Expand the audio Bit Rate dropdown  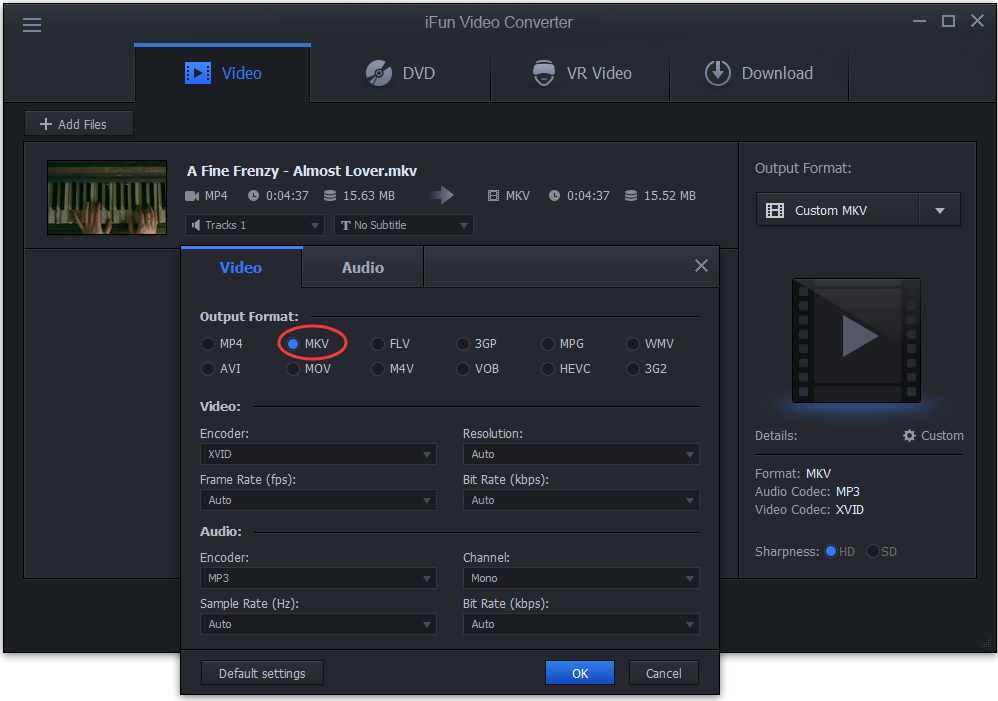click(581, 624)
